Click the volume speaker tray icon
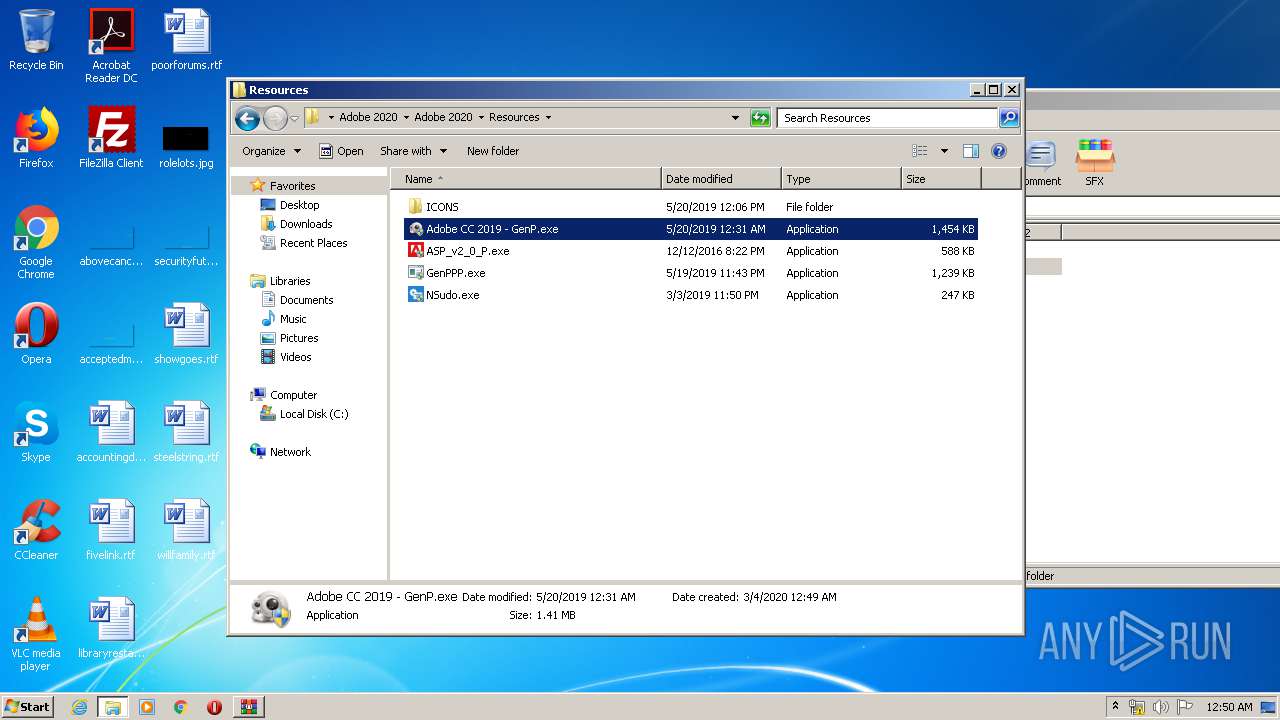Viewport: 1280px width, 720px height. point(1160,707)
